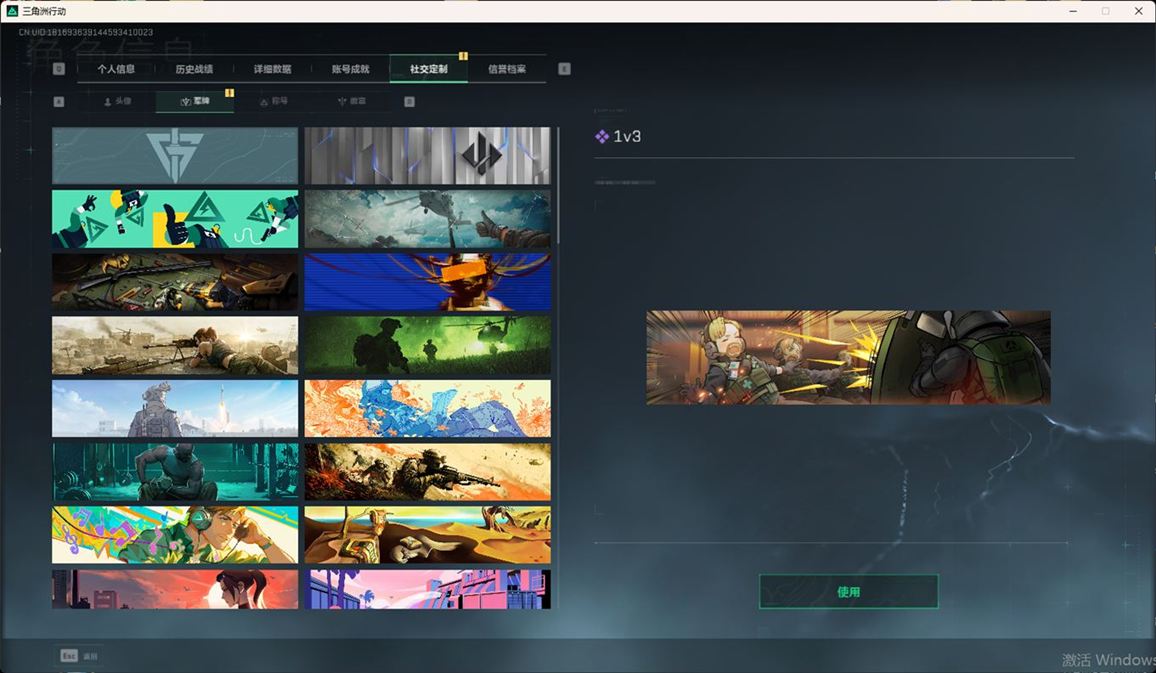1156x673 pixels.
Task: Open the 详细数据 tab
Action: click(x=272, y=69)
